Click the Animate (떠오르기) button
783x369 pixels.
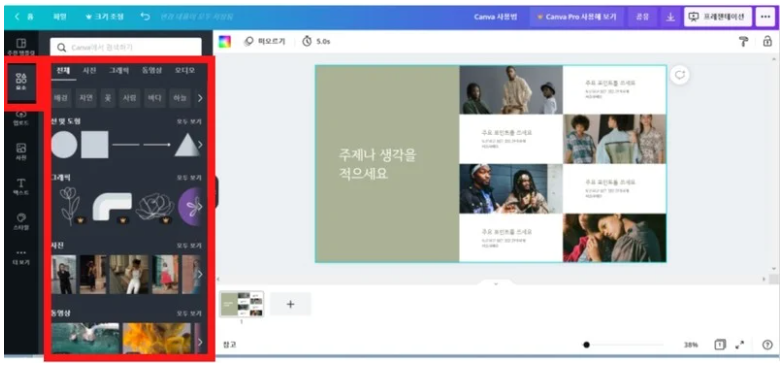click(x=265, y=41)
